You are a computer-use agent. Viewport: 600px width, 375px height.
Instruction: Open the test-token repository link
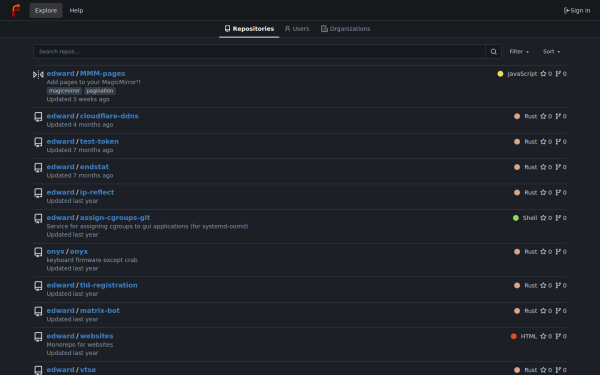(x=99, y=142)
